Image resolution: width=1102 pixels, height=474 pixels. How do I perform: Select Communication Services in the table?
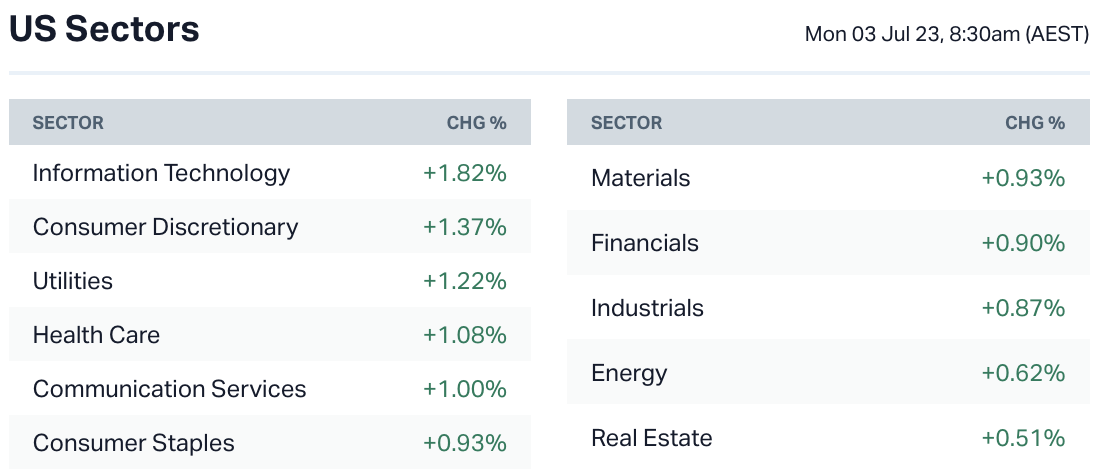pos(169,389)
